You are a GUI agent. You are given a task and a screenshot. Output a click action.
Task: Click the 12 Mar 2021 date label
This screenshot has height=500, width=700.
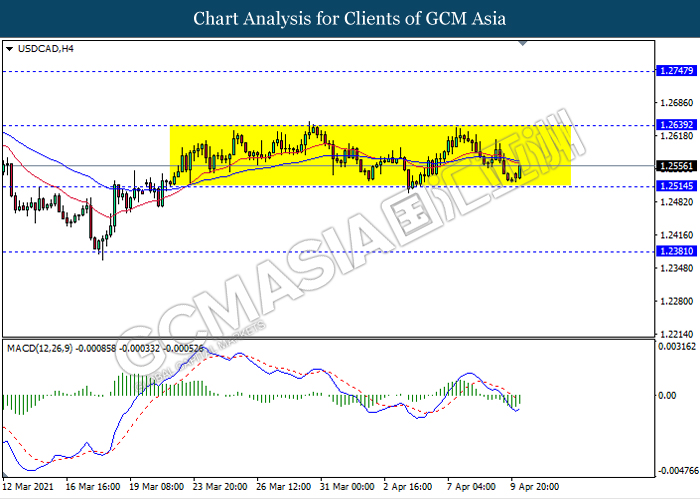tap(28, 487)
